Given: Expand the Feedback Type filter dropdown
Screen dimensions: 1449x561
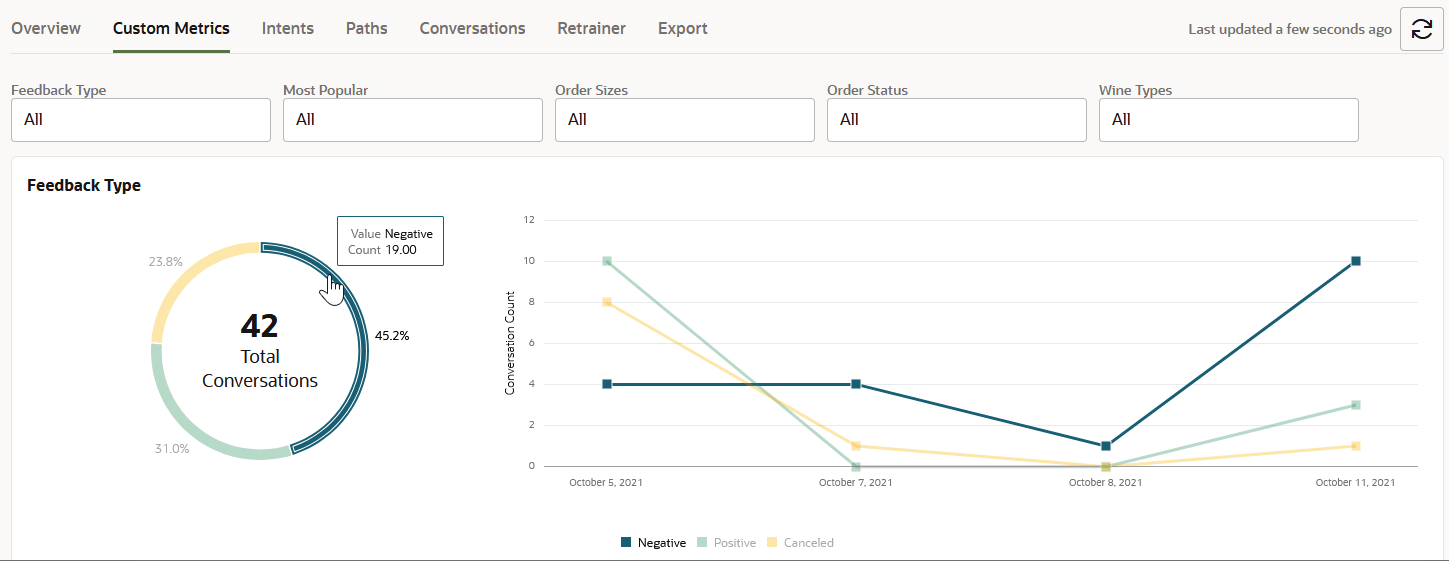Looking at the screenshot, I should (141, 120).
